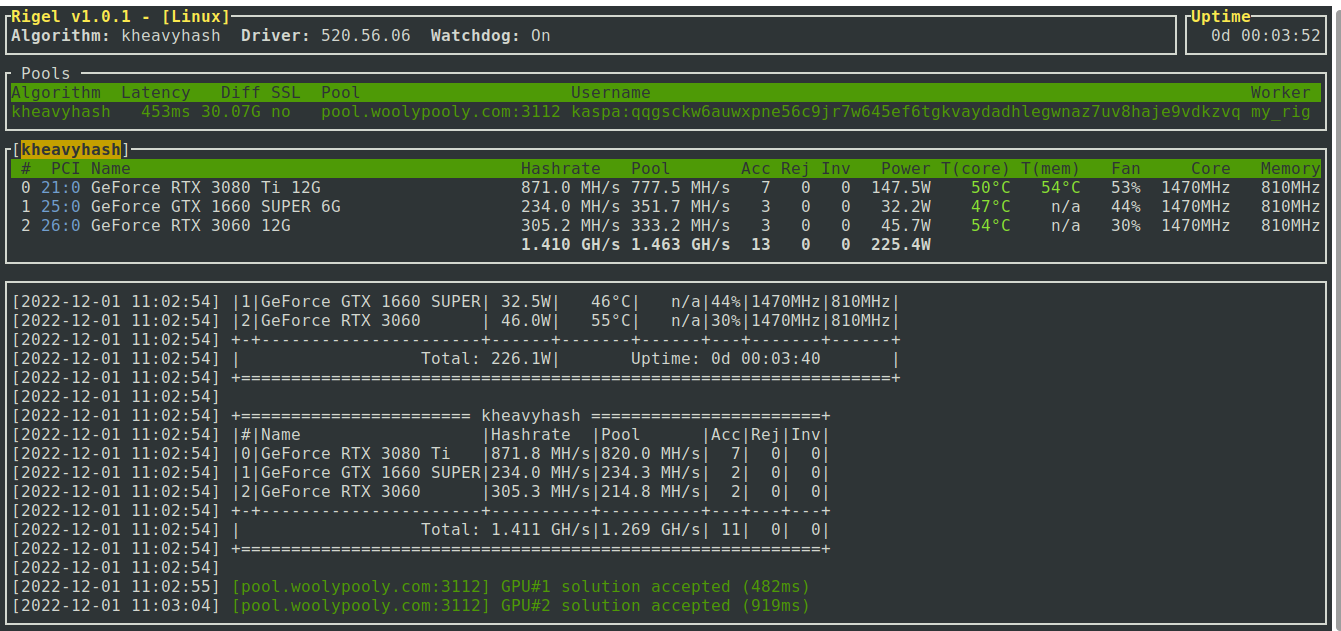This screenshot has width=1341, height=631.
Task: Click the log Total: 1.411 GH/s value
Action: click(x=506, y=529)
